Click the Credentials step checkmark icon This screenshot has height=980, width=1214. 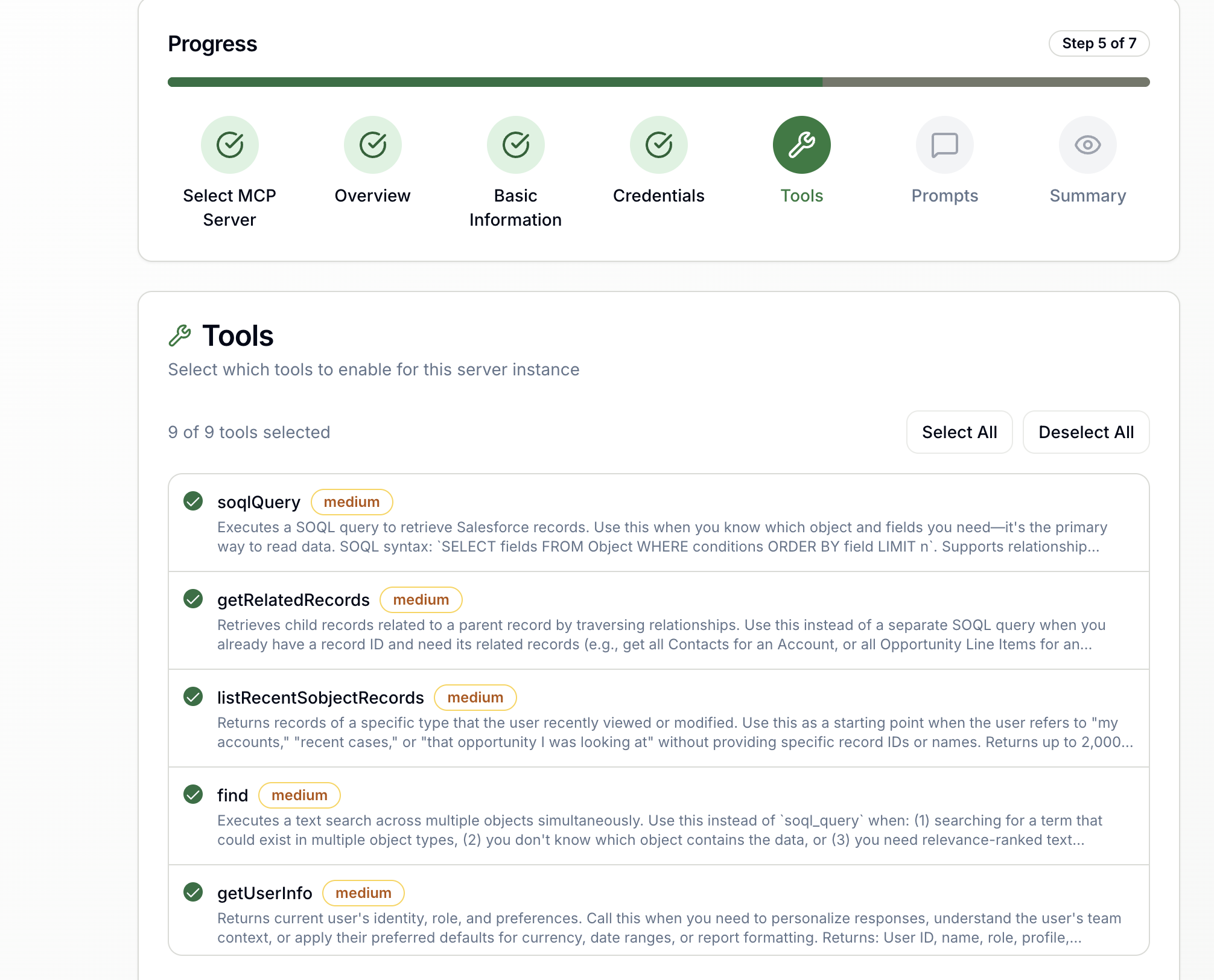coord(659,145)
